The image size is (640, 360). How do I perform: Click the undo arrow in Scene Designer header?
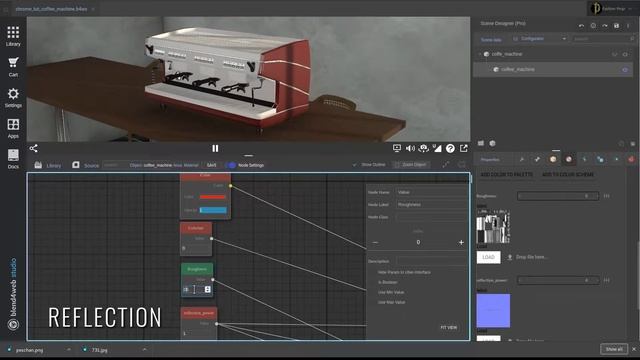pos(581,26)
